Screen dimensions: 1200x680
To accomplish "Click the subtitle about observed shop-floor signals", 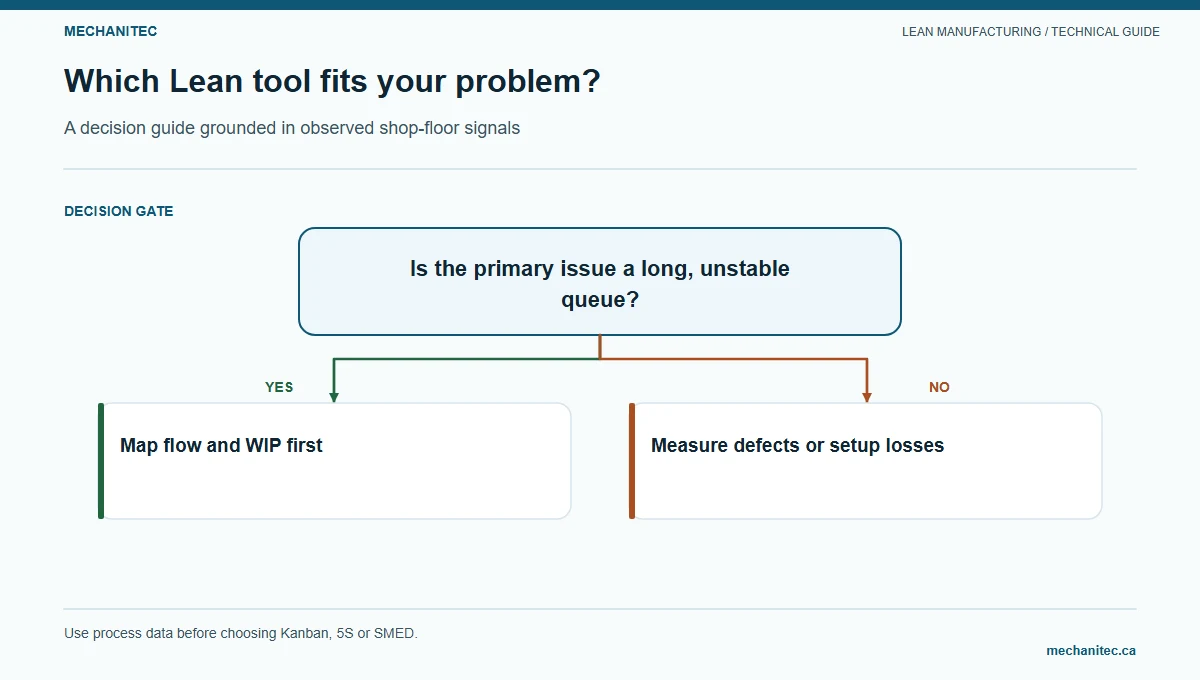I will click(x=292, y=128).
